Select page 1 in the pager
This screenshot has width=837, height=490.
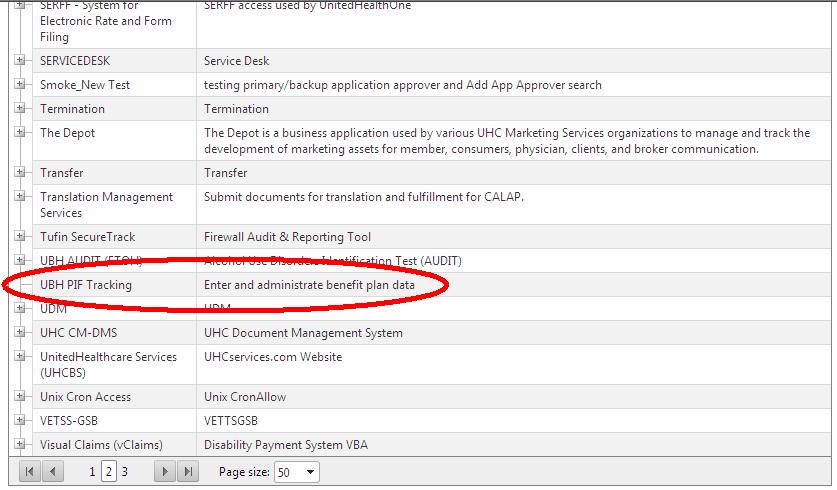pyautogui.click(x=92, y=472)
